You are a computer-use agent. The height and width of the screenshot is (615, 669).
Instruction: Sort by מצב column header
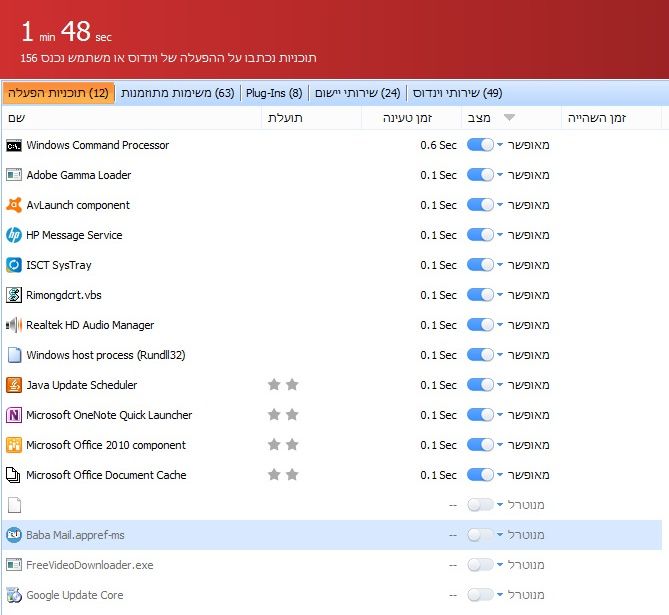tap(511, 118)
